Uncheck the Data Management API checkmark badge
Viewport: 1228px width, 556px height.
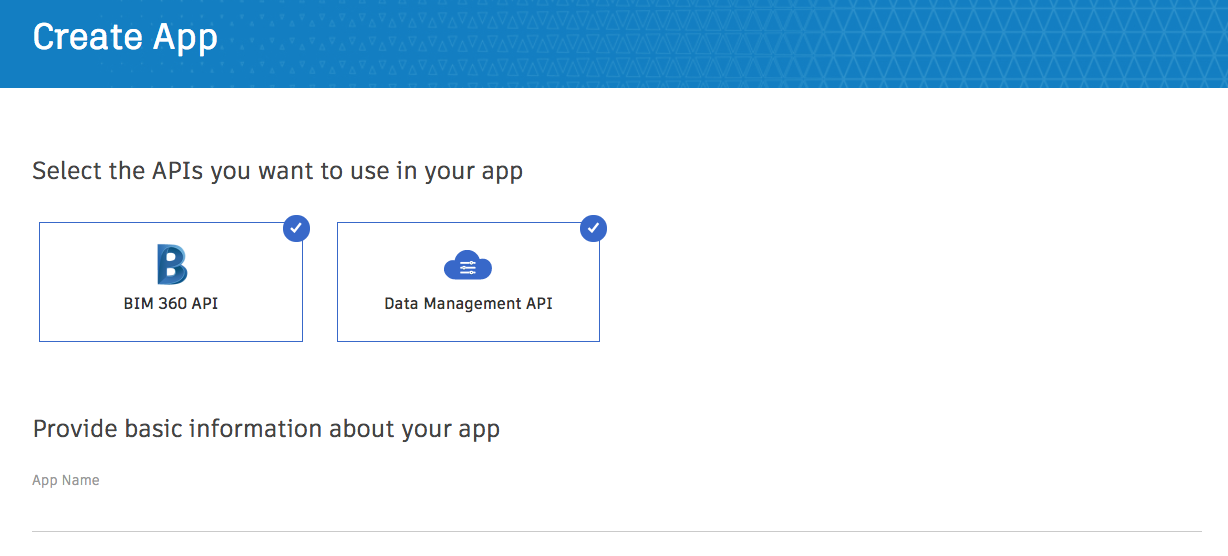[x=594, y=229]
